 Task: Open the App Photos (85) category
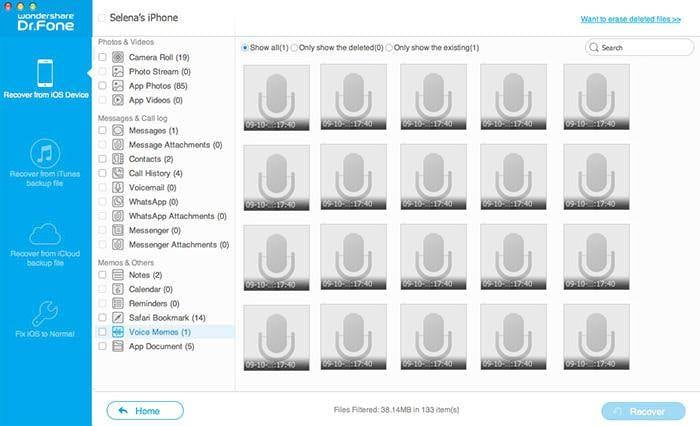point(158,86)
